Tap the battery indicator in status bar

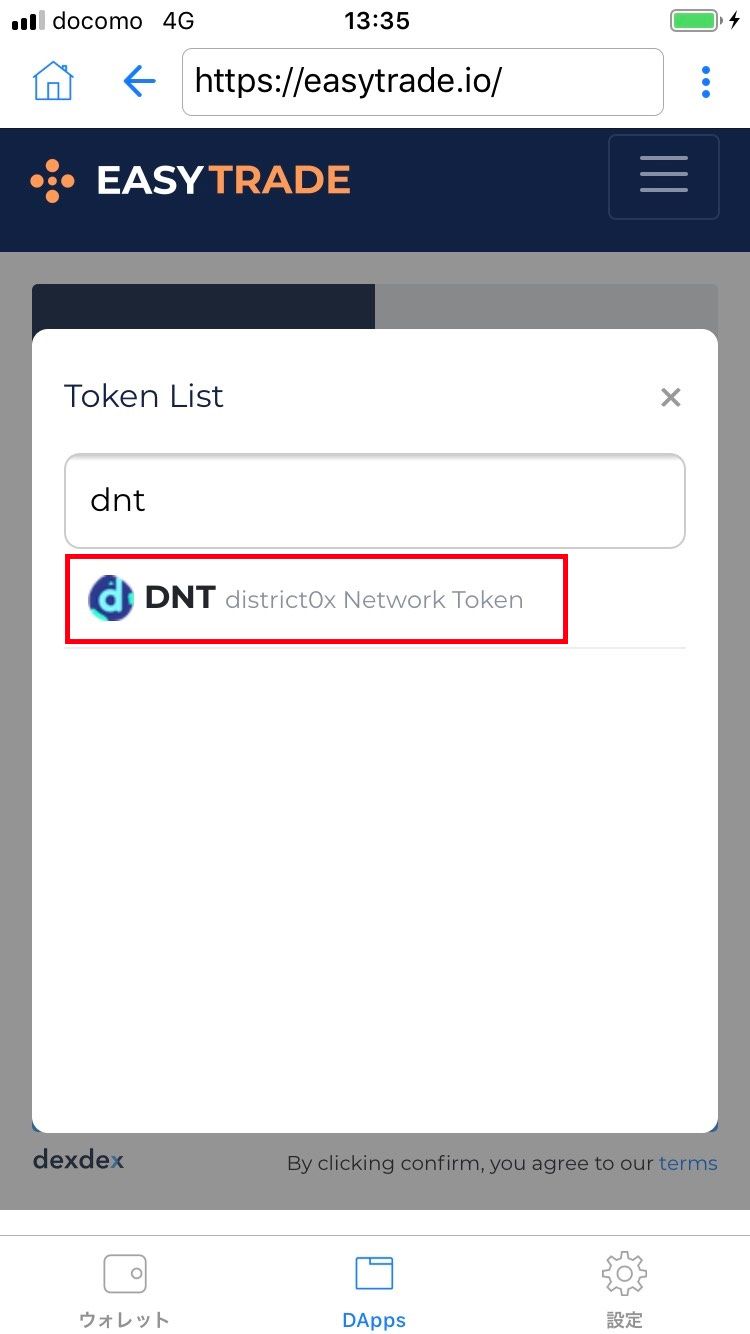point(695,21)
